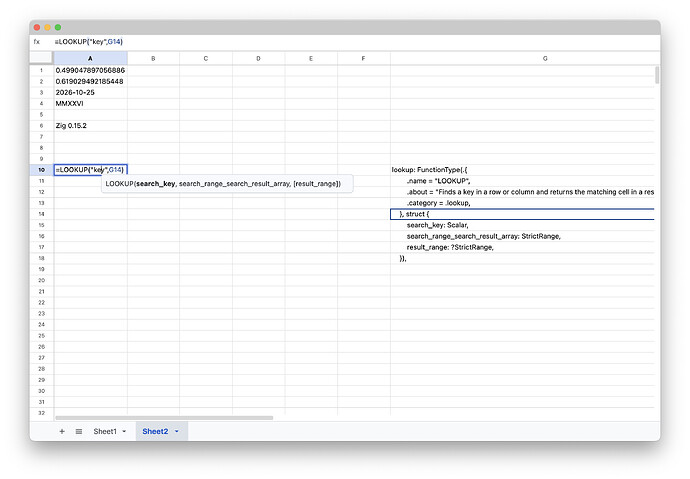
Task: Click the vertical scrollbar thumb
Action: 657,75
